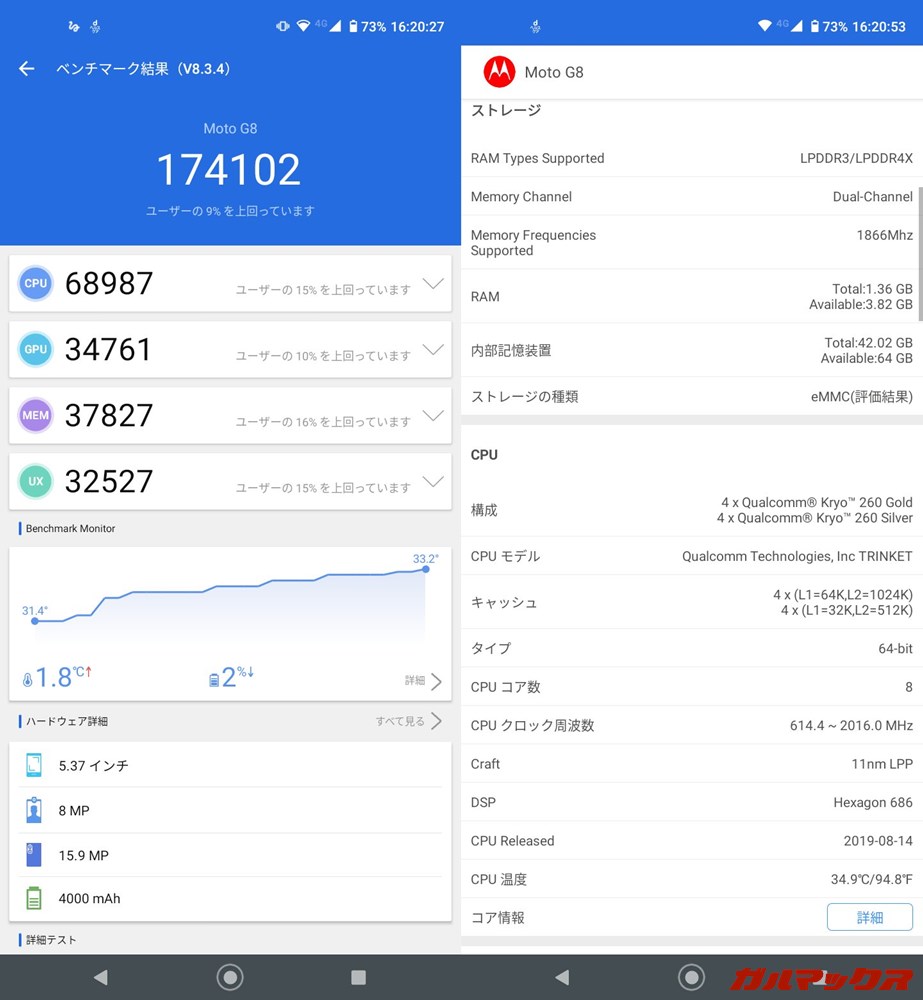
Task: Select the MEM score badge icon
Action: click(x=35, y=415)
